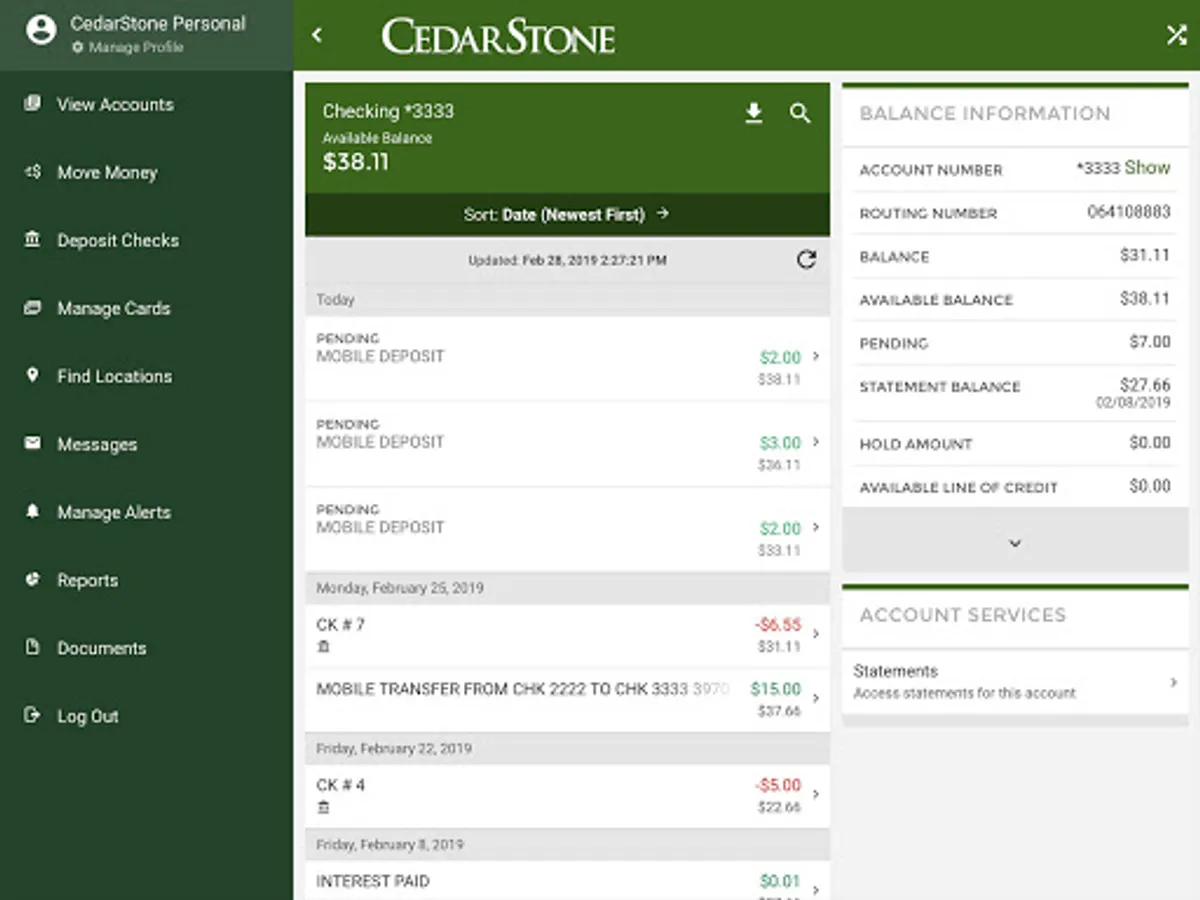The width and height of the screenshot is (1200, 900).
Task: Click the Move Money dollar icon
Action: tap(33, 171)
